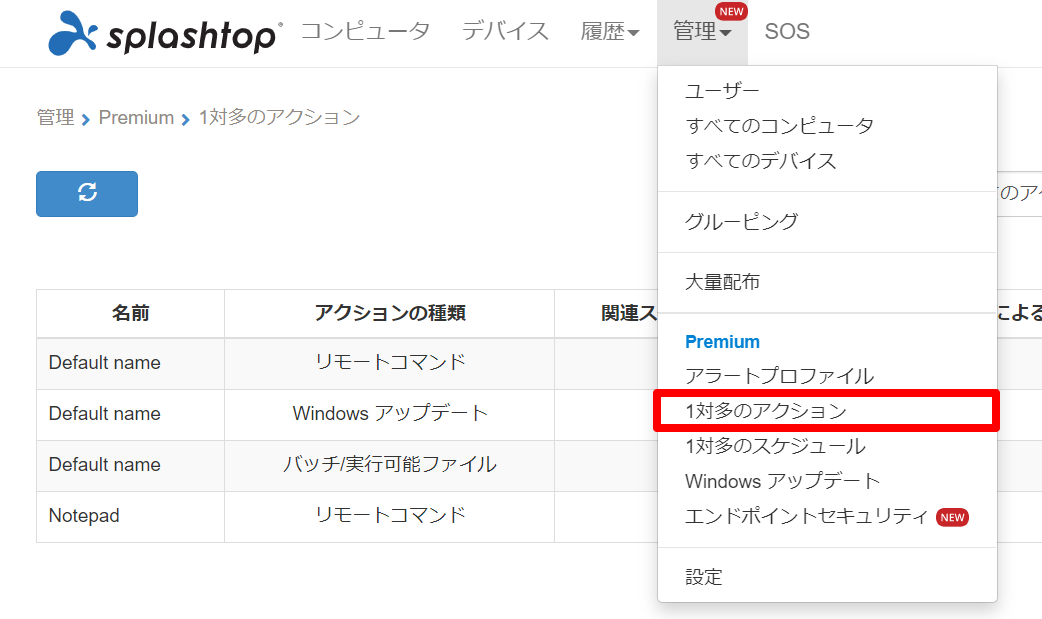Screen dimensions: 1042x619
Task: Click the Notepad action name
Action: [x=84, y=516]
